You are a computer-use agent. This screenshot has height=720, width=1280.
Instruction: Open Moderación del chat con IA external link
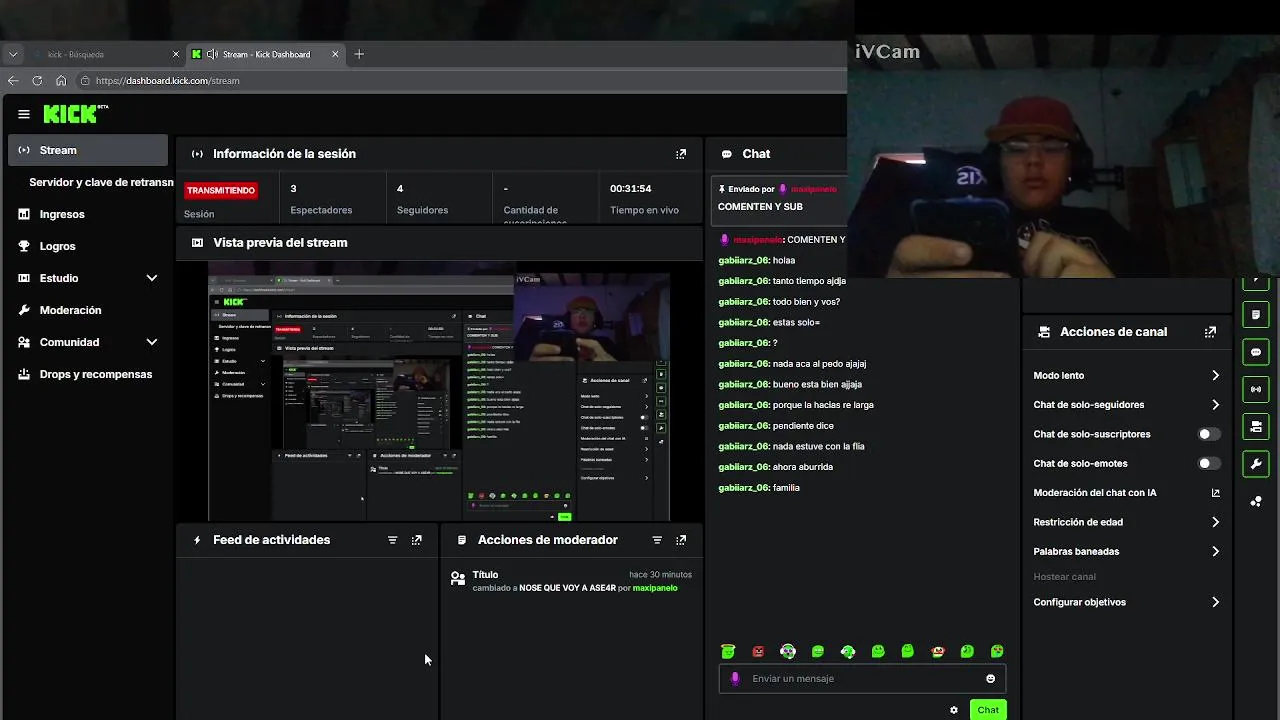1216,493
